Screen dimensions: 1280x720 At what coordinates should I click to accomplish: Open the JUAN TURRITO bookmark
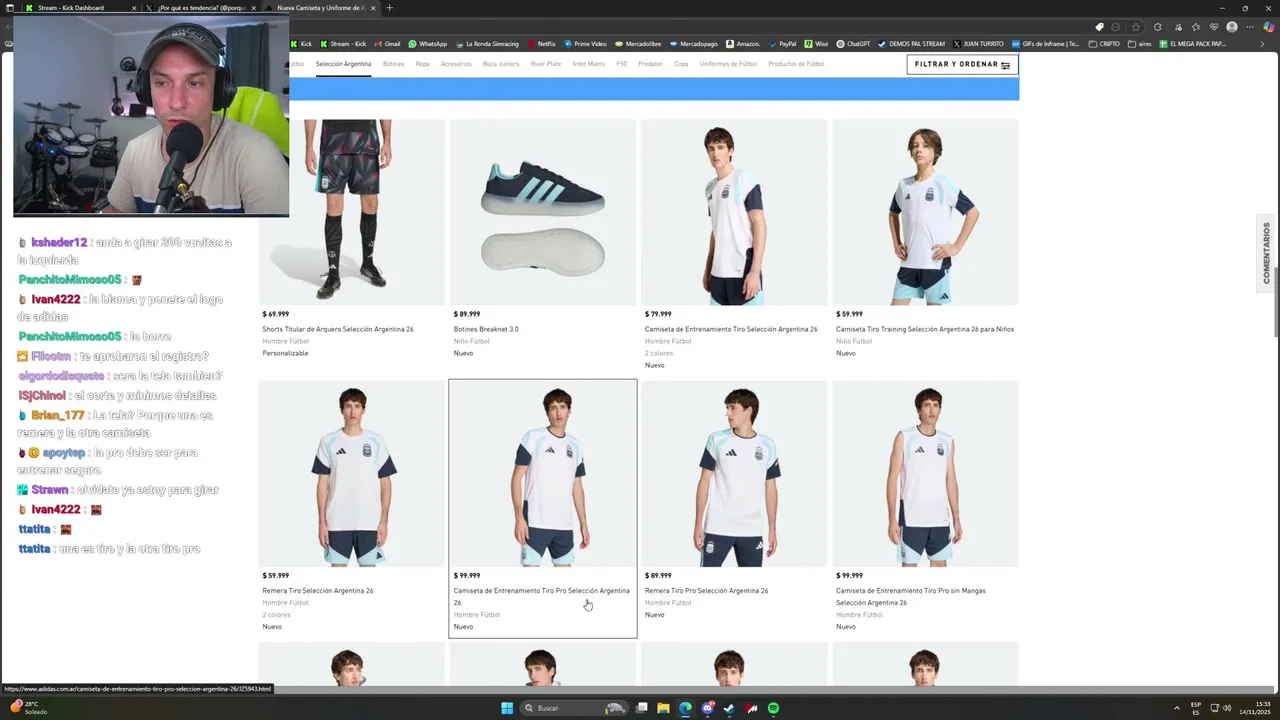[978, 44]
